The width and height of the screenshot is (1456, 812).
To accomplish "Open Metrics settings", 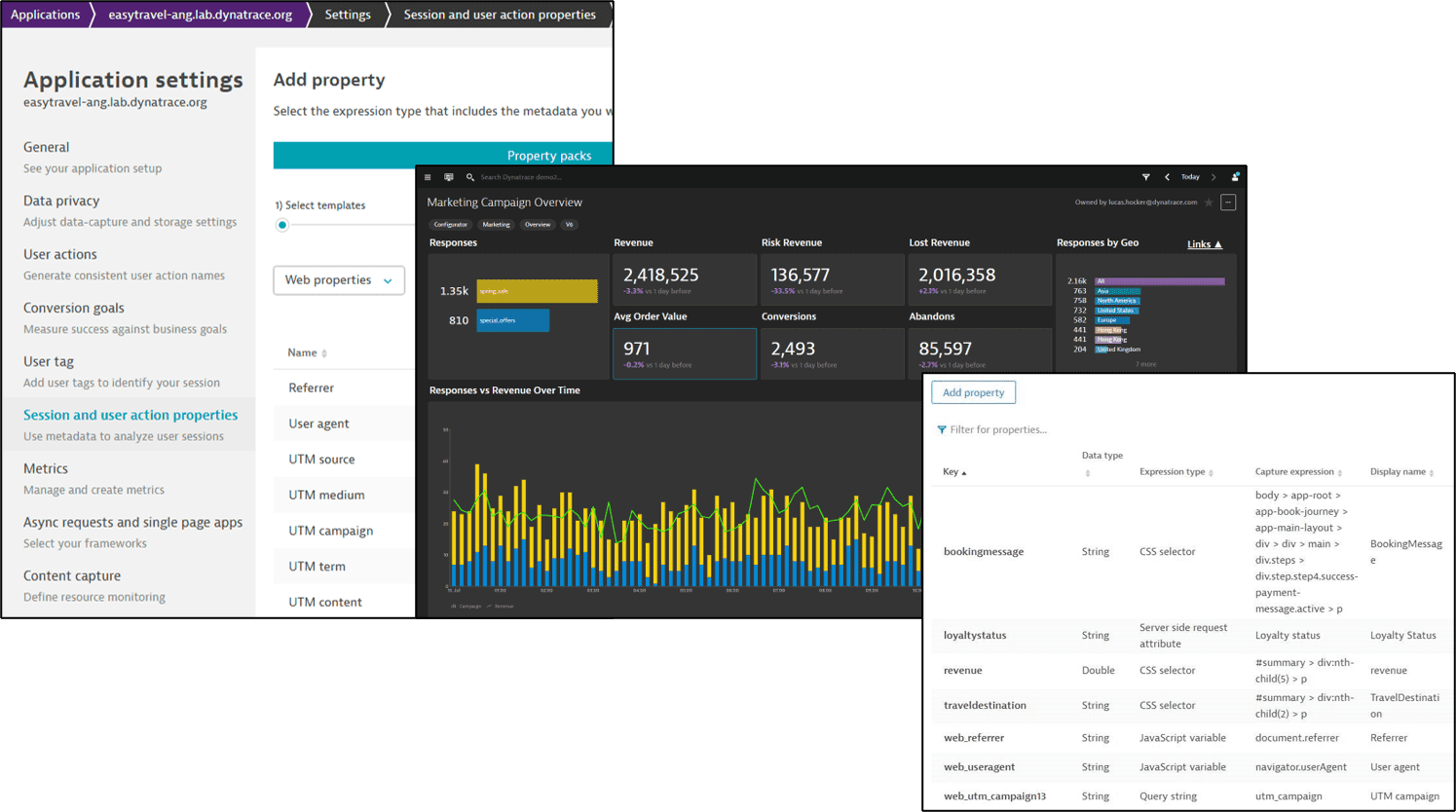I will click(46, 468).
